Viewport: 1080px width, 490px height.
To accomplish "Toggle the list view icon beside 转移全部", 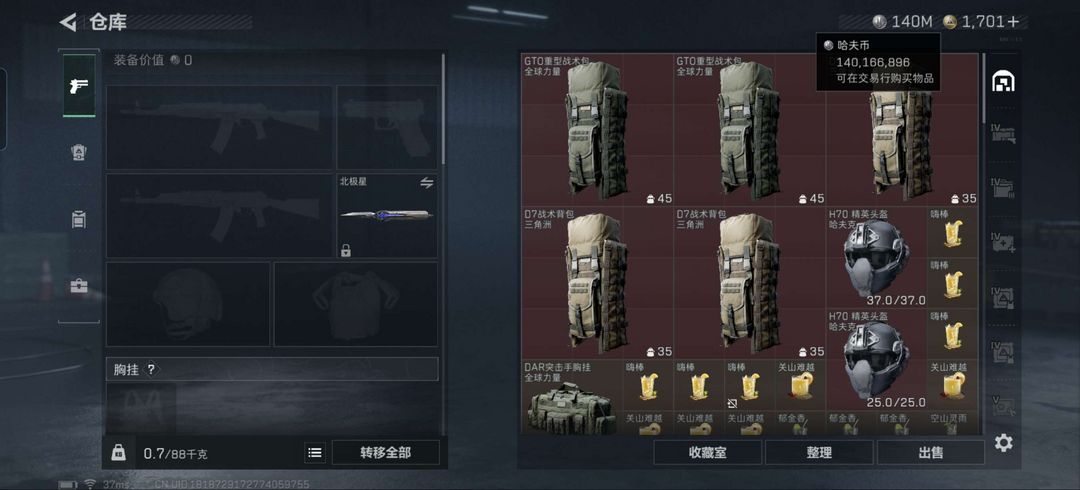I will [x=315, y=453].
